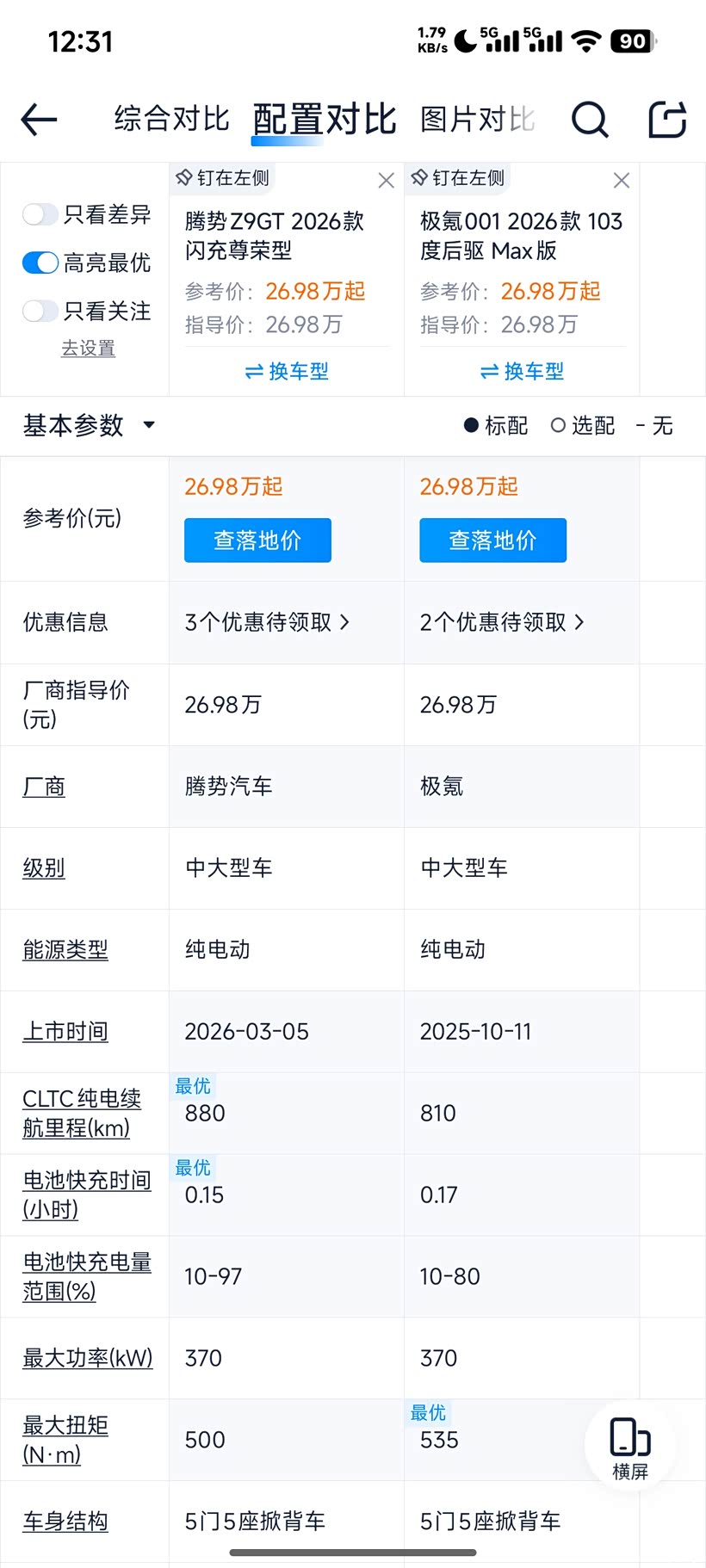Viewport: 706px width, 1568px height.
Task: Switch to landscape with 横屏 button
Action: coord(629,1448)
